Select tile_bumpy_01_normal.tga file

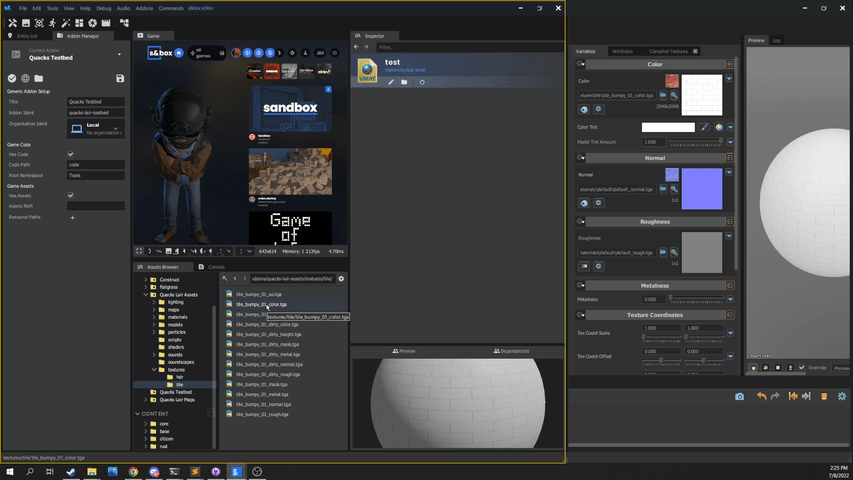(263, 404)
